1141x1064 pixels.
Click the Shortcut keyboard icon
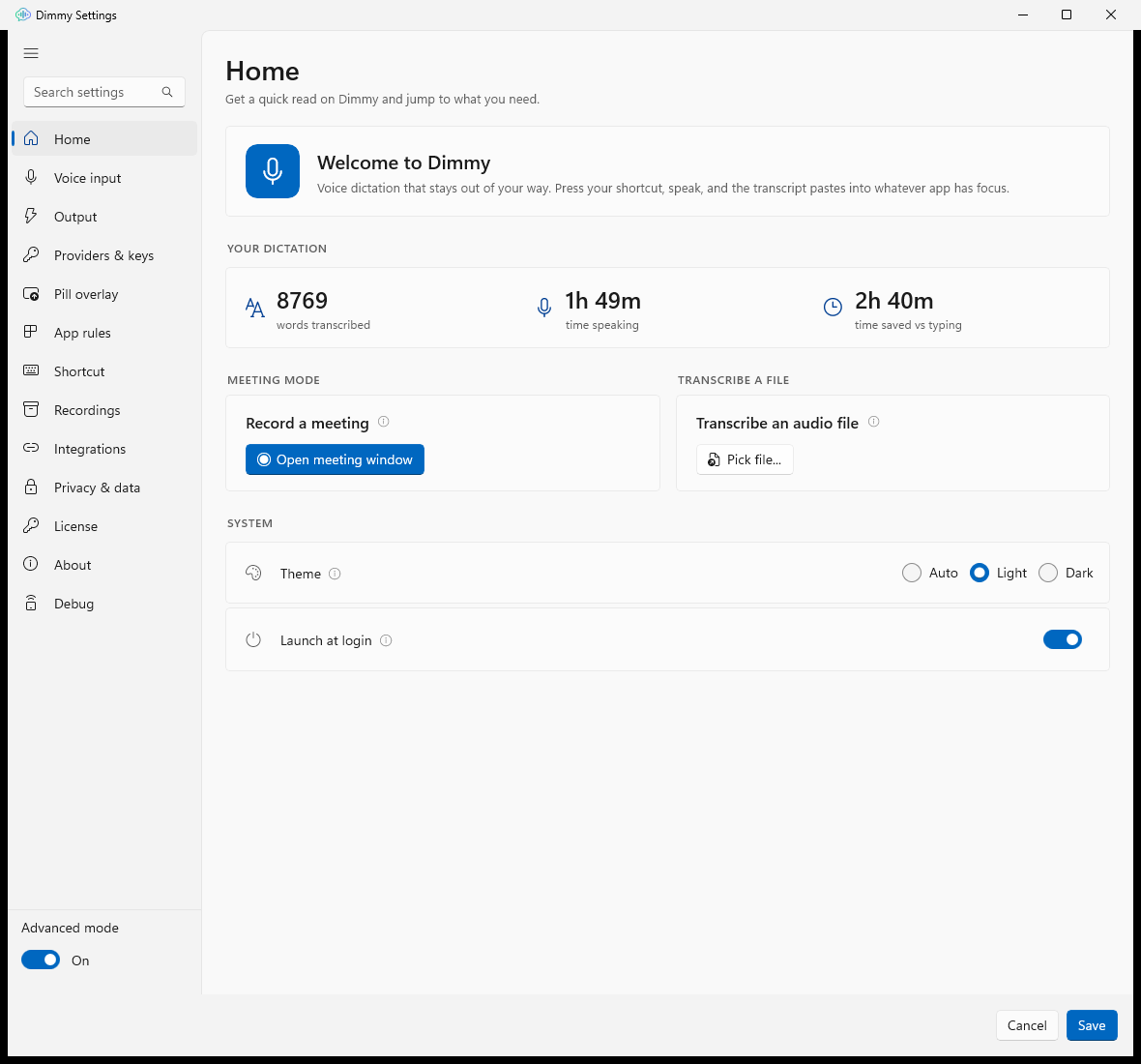(31, 370)
